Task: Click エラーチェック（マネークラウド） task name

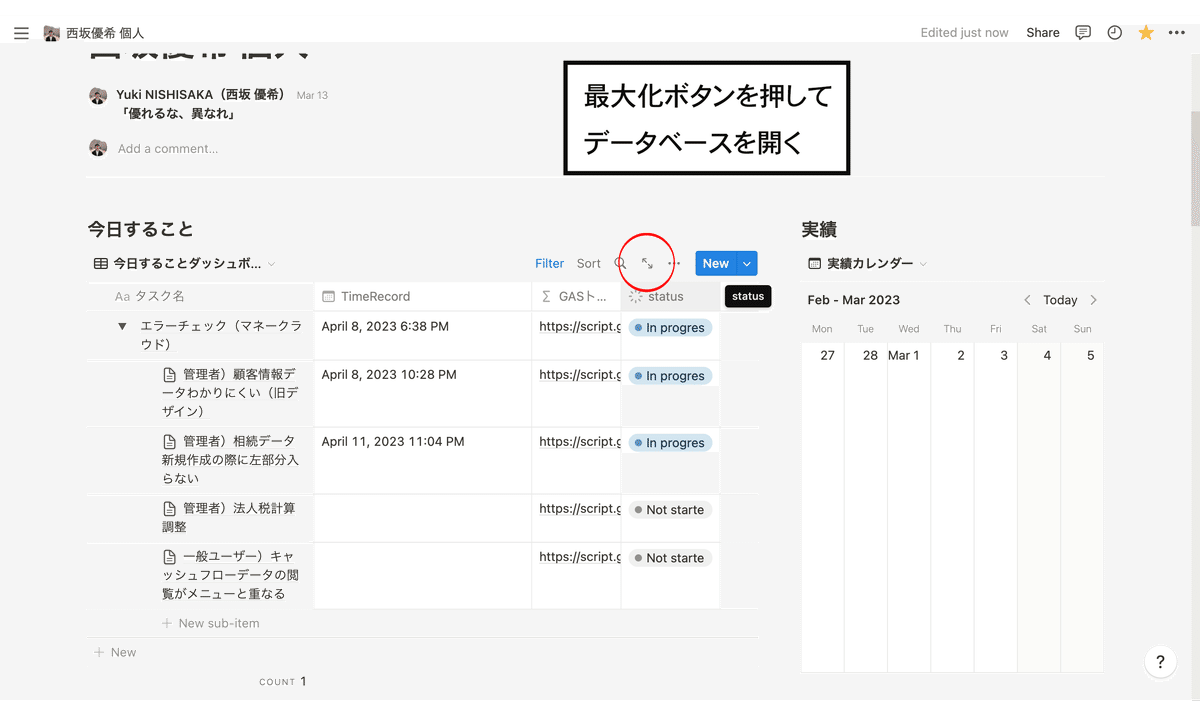Action: click(219, 336)
